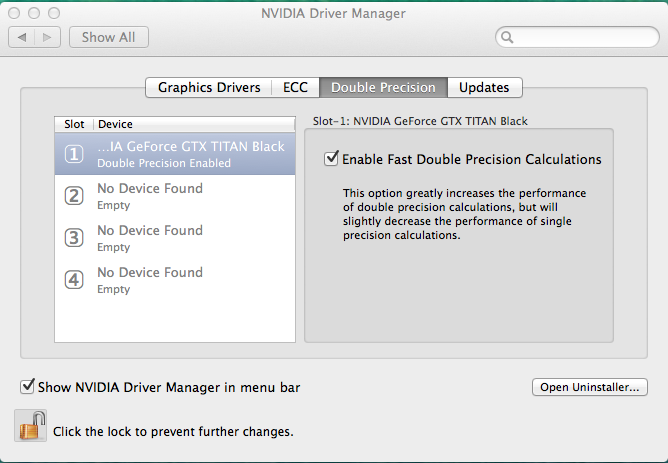668x463 pixels.
Task: Select the GeForce GTX TITAN Black device row
Action: 190,154
